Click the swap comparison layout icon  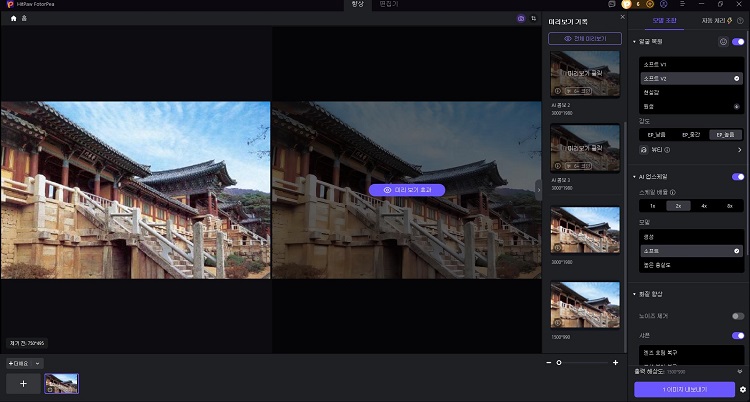[533, 18]
